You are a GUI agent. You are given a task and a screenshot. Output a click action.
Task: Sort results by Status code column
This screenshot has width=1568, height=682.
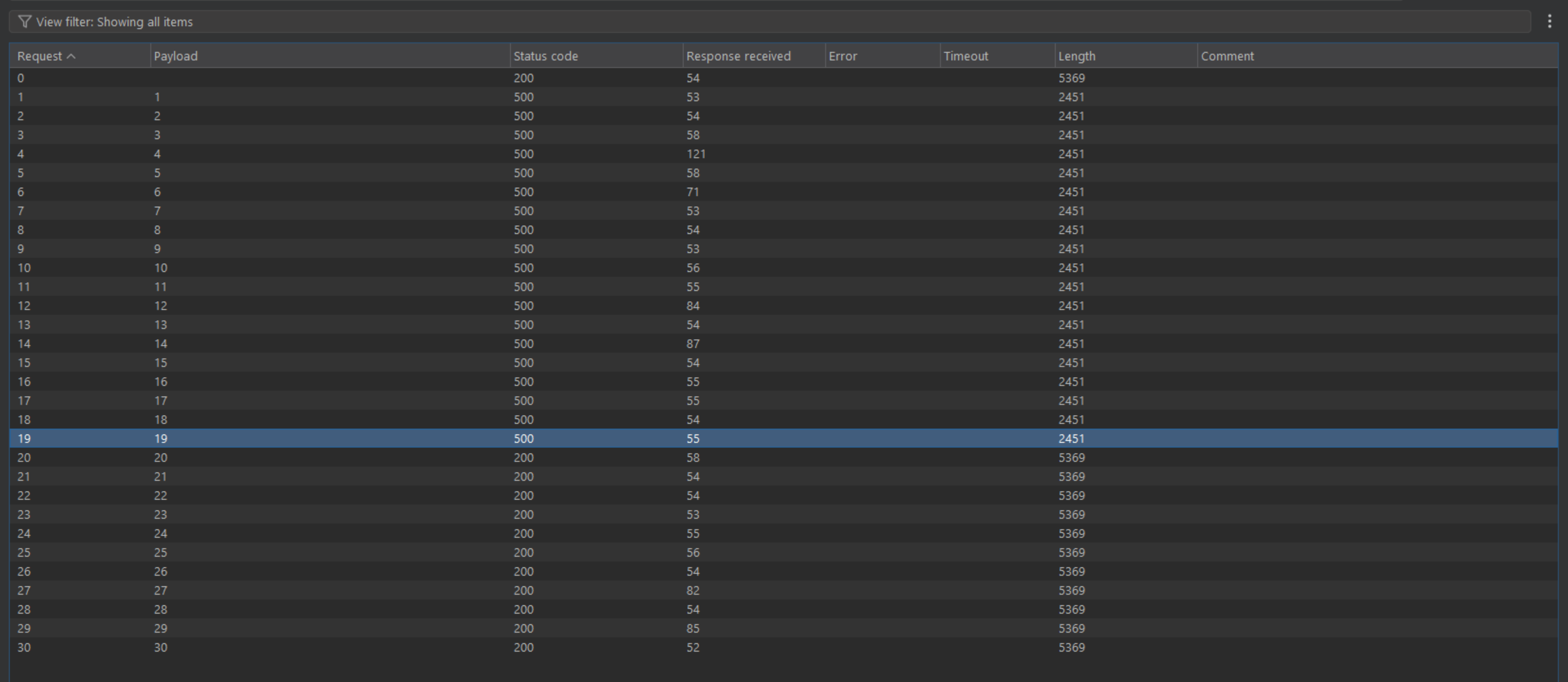pyautogui.click(x=545, y=56)
